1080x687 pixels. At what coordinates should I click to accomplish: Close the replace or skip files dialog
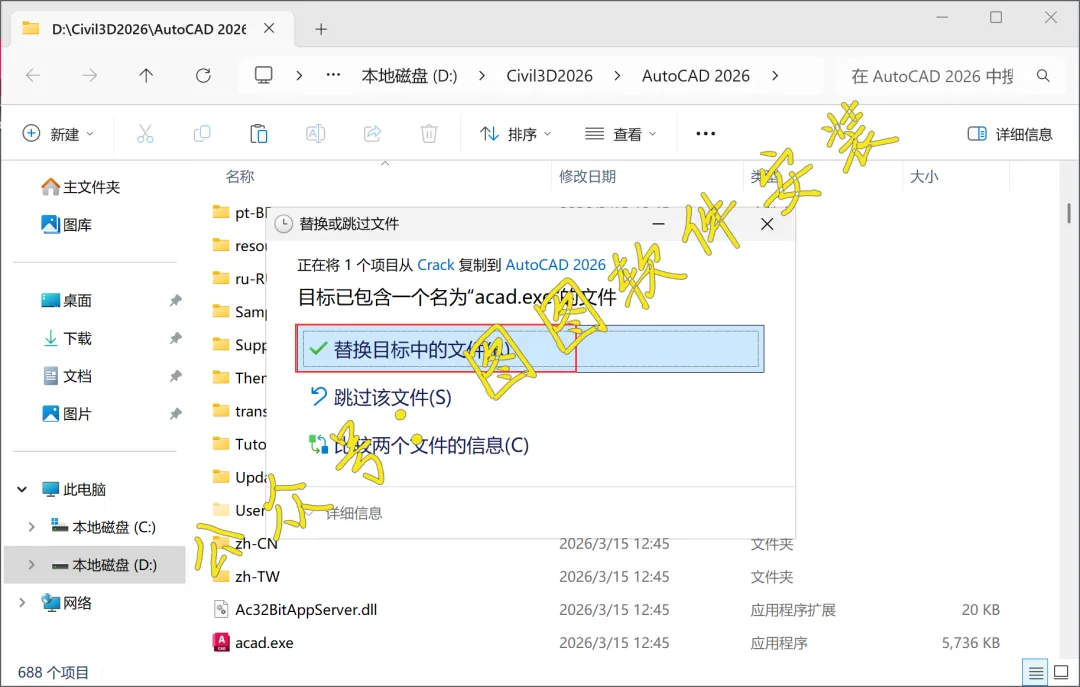(x=767, y=224)
